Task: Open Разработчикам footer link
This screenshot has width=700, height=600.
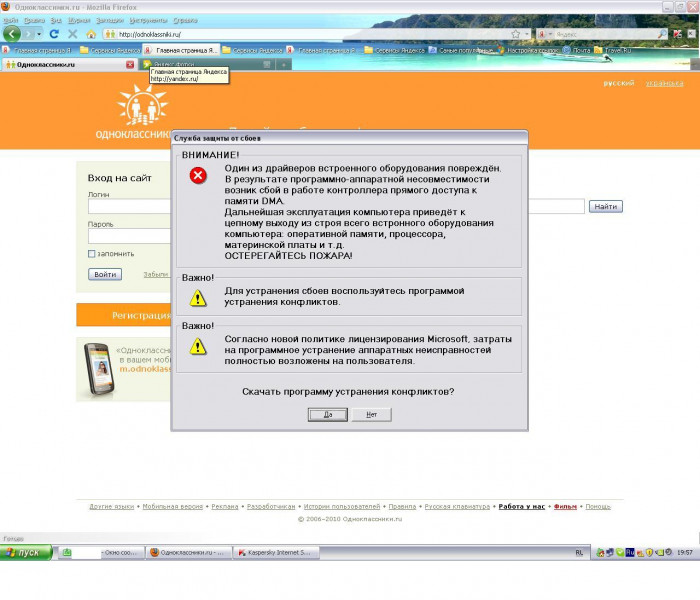Action: (x=271, y=507)
